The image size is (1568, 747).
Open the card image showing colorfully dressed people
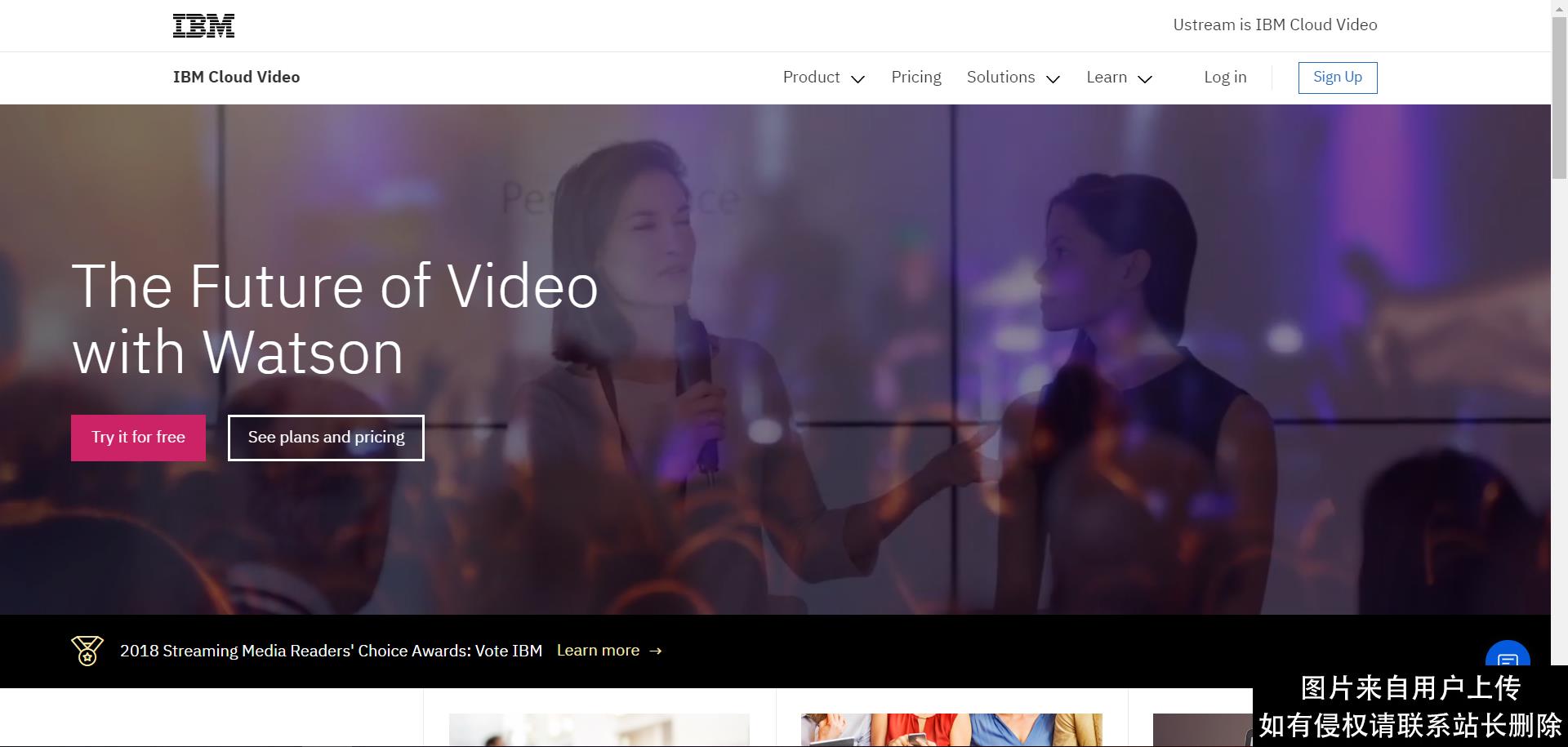click(951, 730)
